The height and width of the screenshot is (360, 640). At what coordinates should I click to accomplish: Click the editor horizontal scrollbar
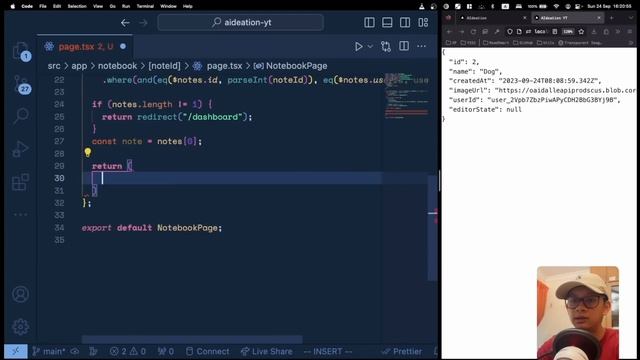point(192,339)
